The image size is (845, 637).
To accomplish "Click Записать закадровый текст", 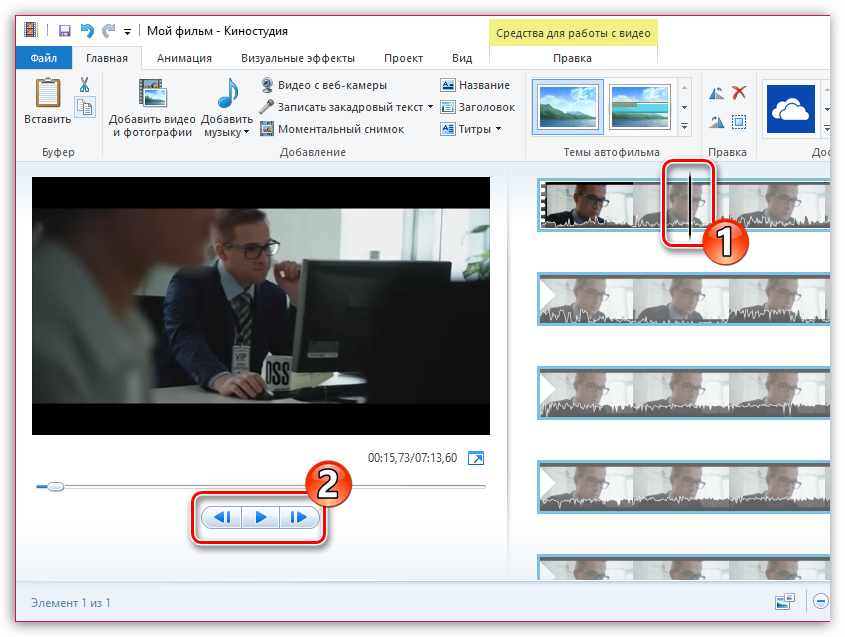I will click(x=343, y=107).
